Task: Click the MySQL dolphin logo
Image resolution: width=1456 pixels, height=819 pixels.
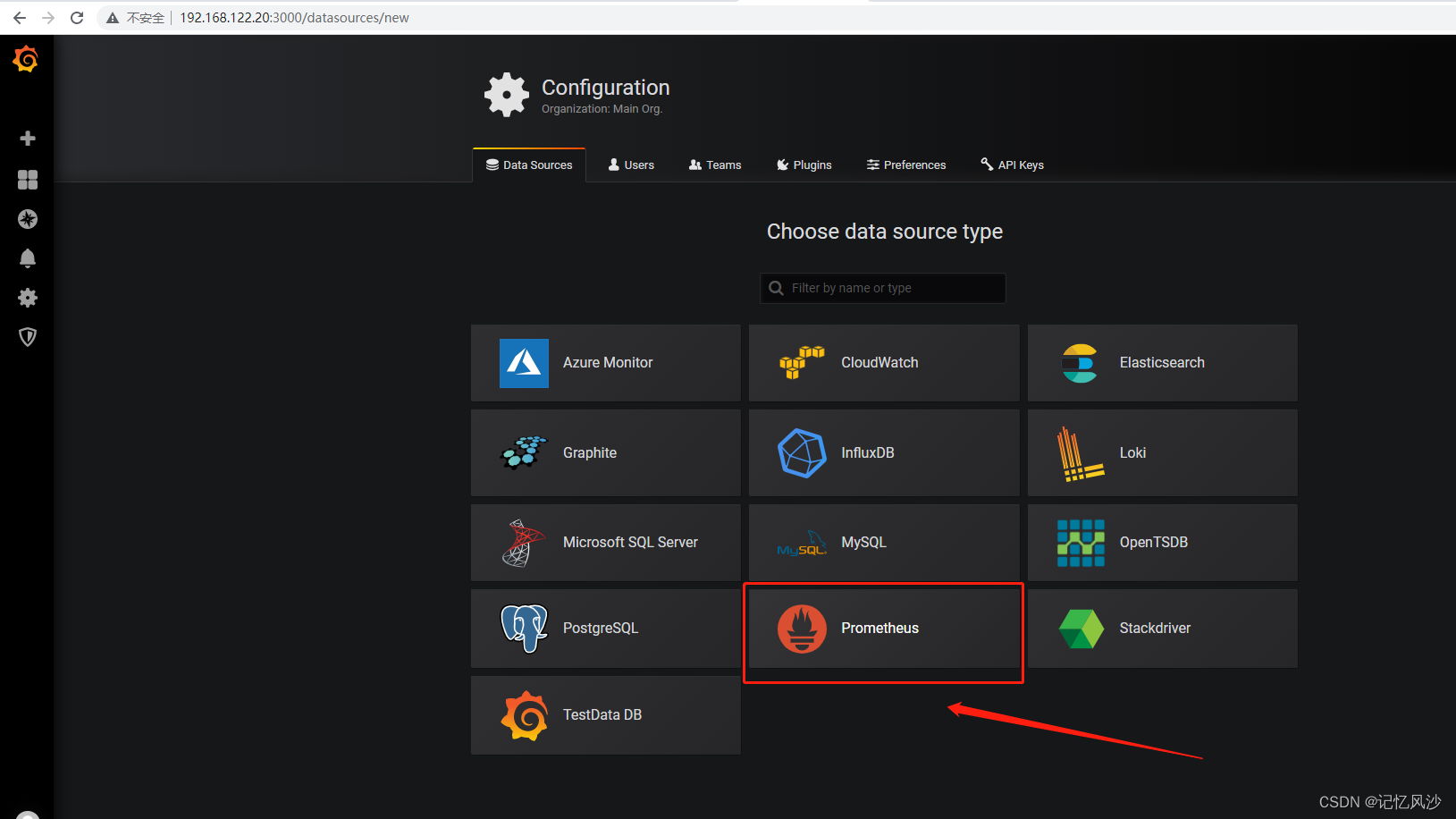Action: 802,544
